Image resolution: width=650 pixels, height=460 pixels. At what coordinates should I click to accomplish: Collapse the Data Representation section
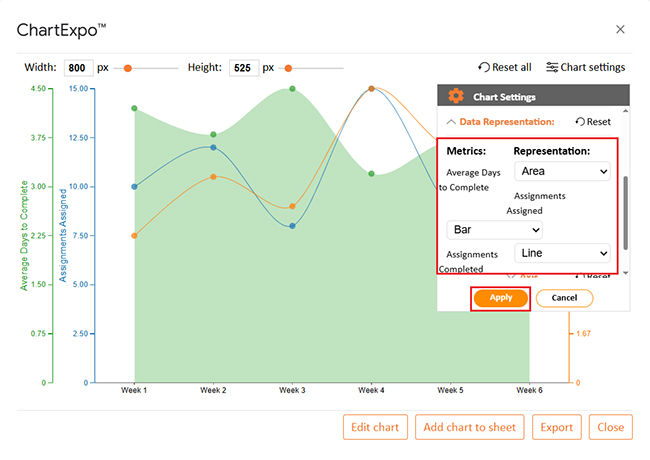point(451,121)
